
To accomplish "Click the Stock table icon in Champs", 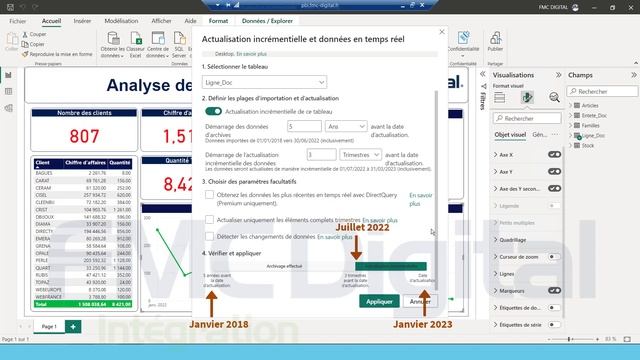I will 577,145.
